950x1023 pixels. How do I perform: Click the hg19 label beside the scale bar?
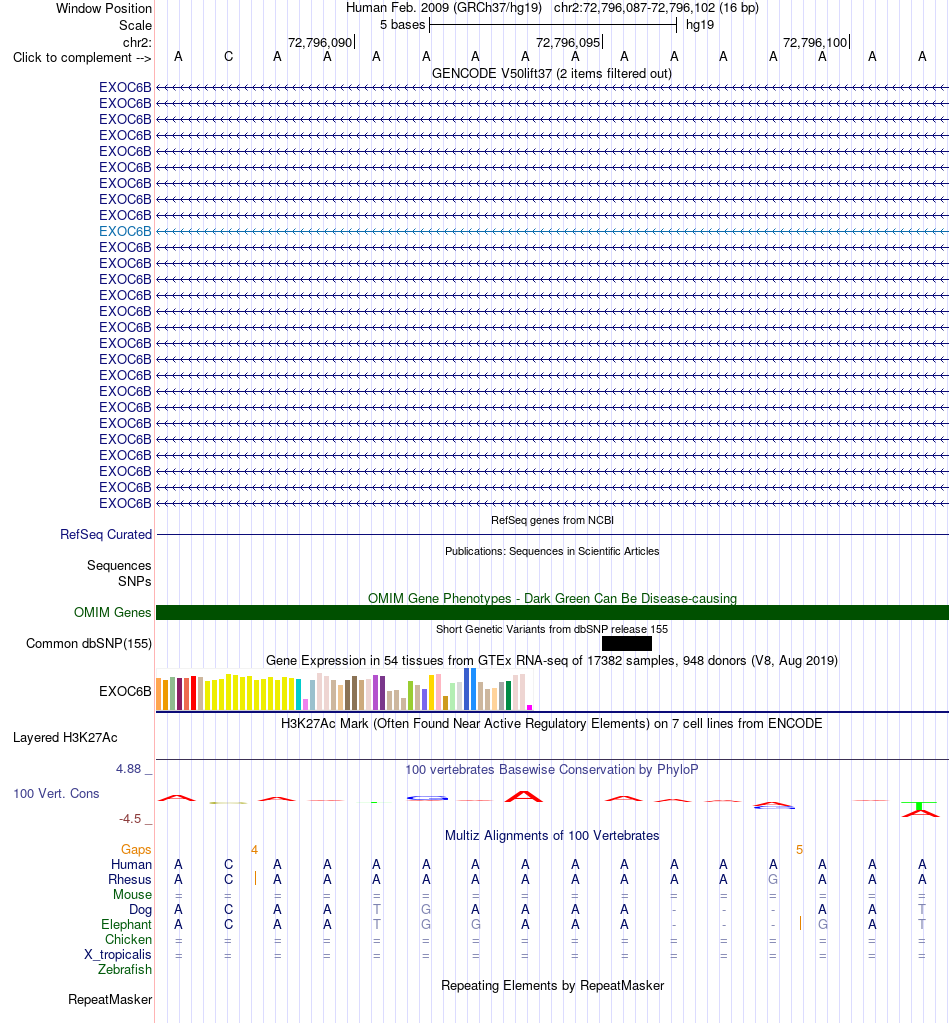[x=700, y=25]
